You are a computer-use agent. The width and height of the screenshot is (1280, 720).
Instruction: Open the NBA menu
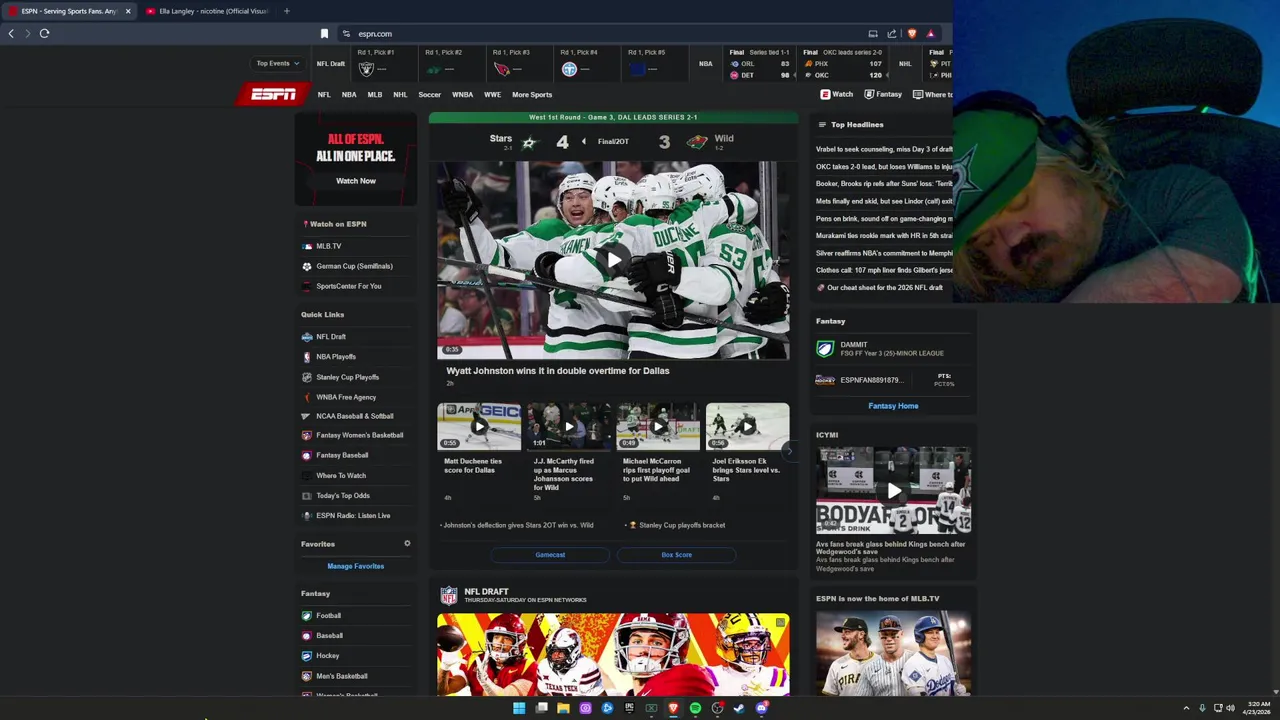349,95
